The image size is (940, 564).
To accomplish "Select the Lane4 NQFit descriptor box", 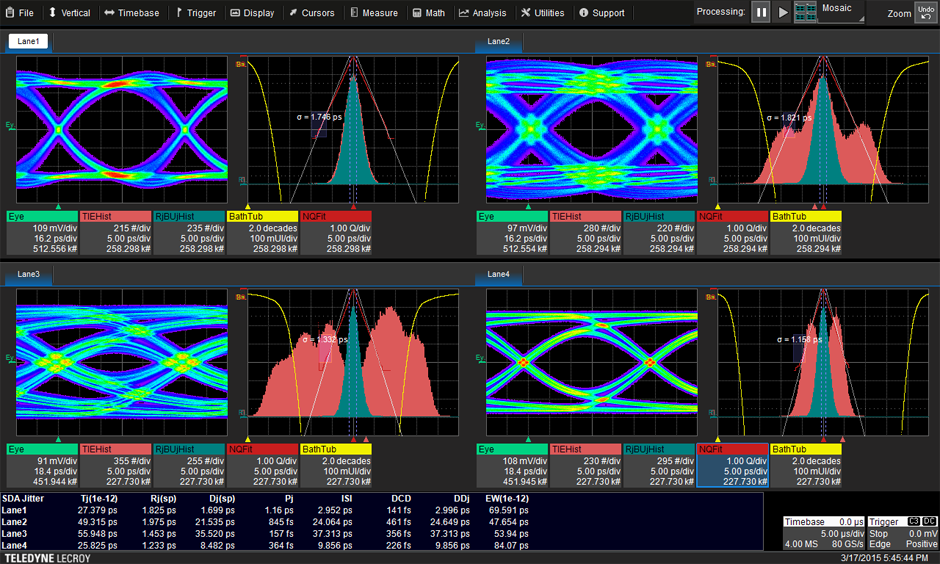I will (x=732, y=467).
